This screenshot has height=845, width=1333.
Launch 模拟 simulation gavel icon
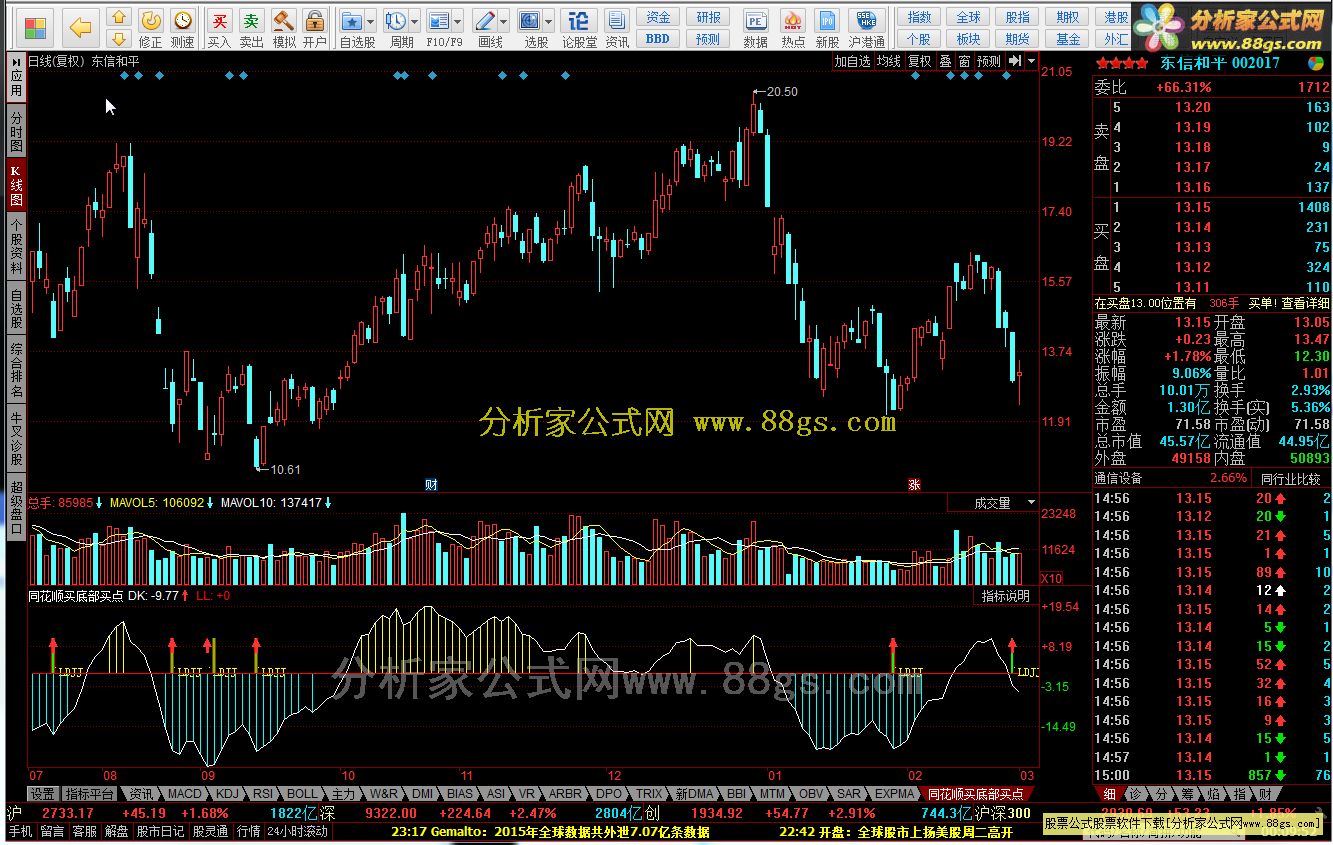coord(284,28)
